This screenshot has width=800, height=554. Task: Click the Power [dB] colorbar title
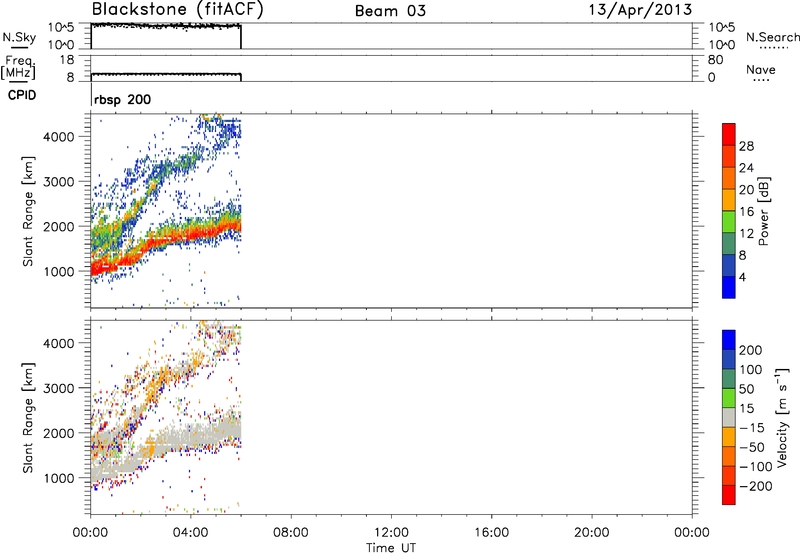tap(764, 211)
